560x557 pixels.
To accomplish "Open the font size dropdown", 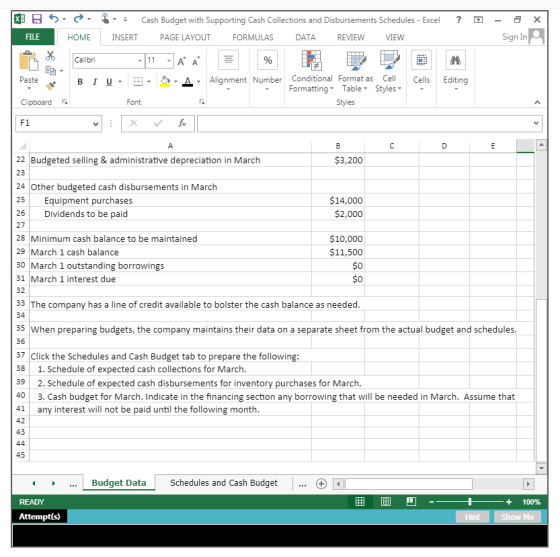I will coord(169,61).
